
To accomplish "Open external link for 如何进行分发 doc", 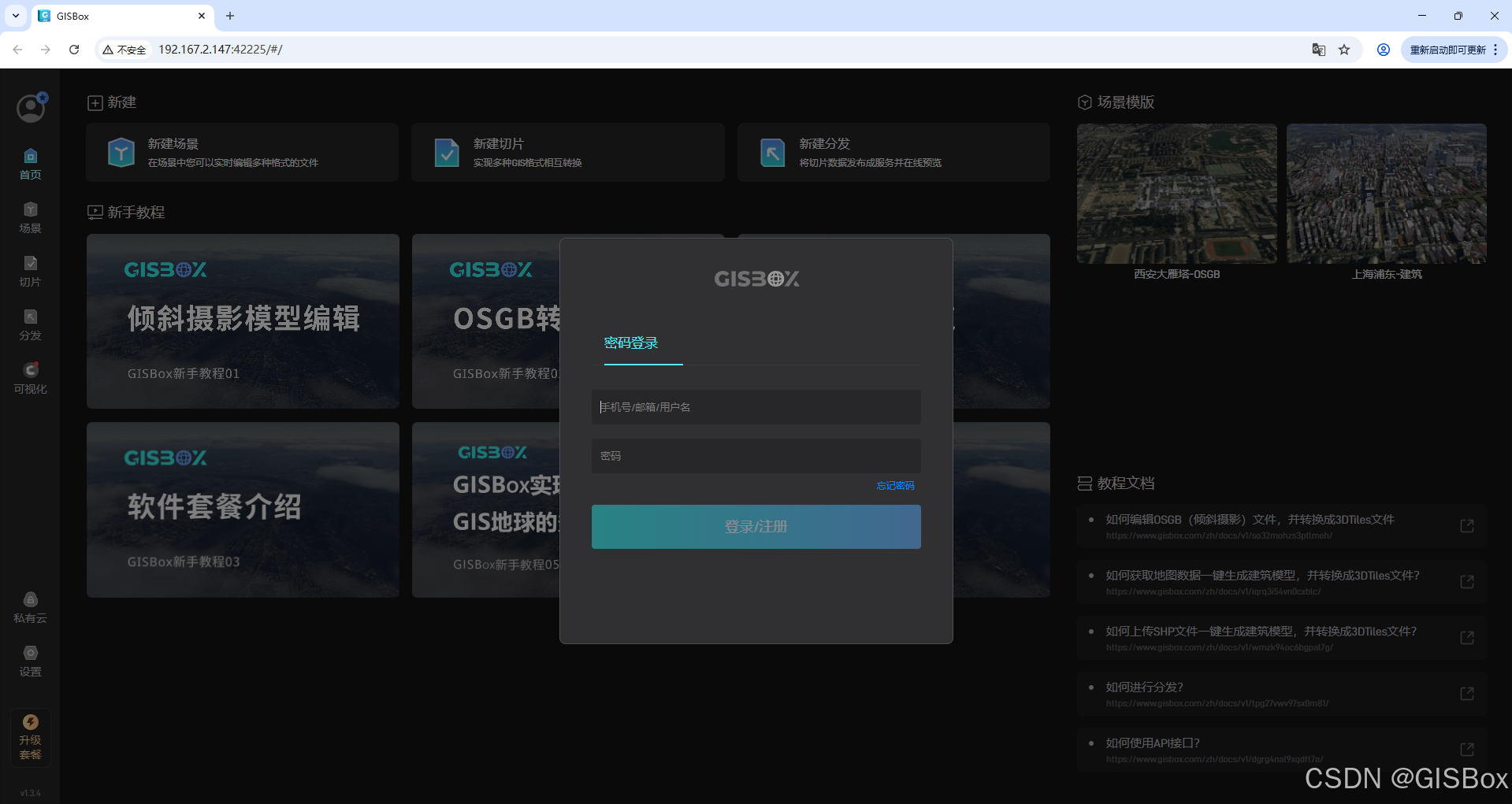I will (x=1467, y=694).
